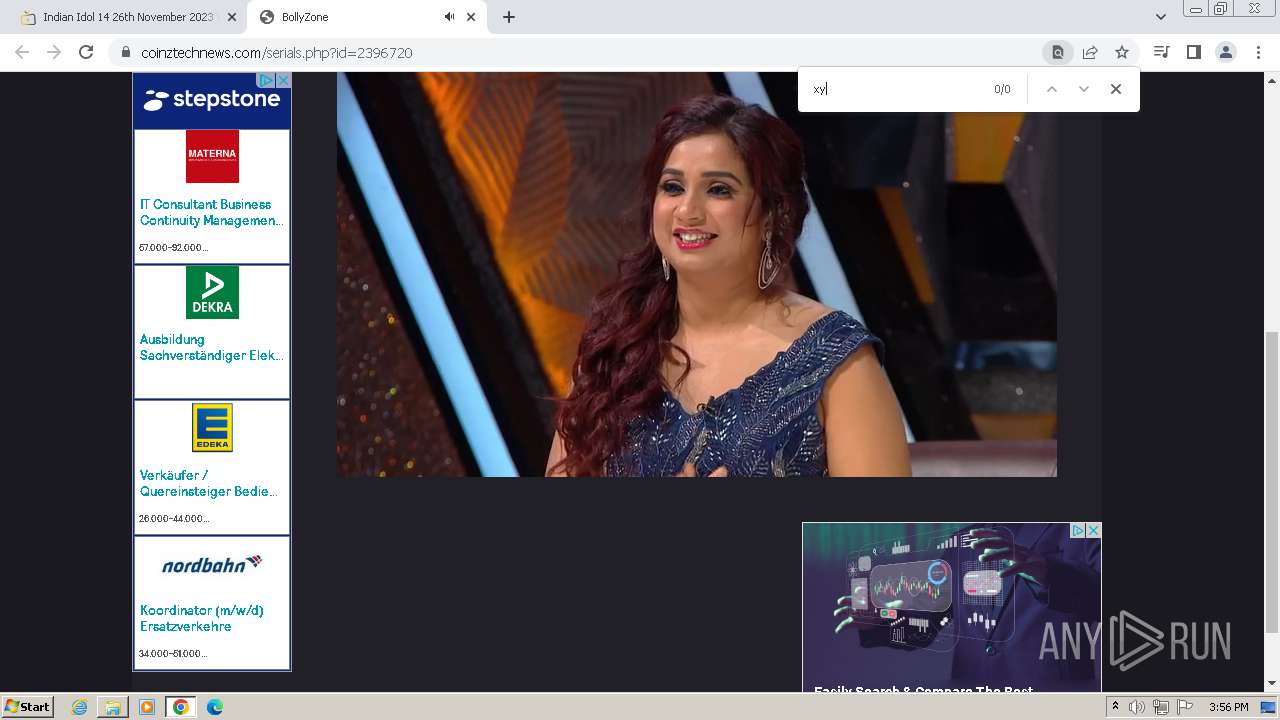Go forward to next page
Image resolution: width=1280 pixels, height=720 pixels.
pos(54,52)
